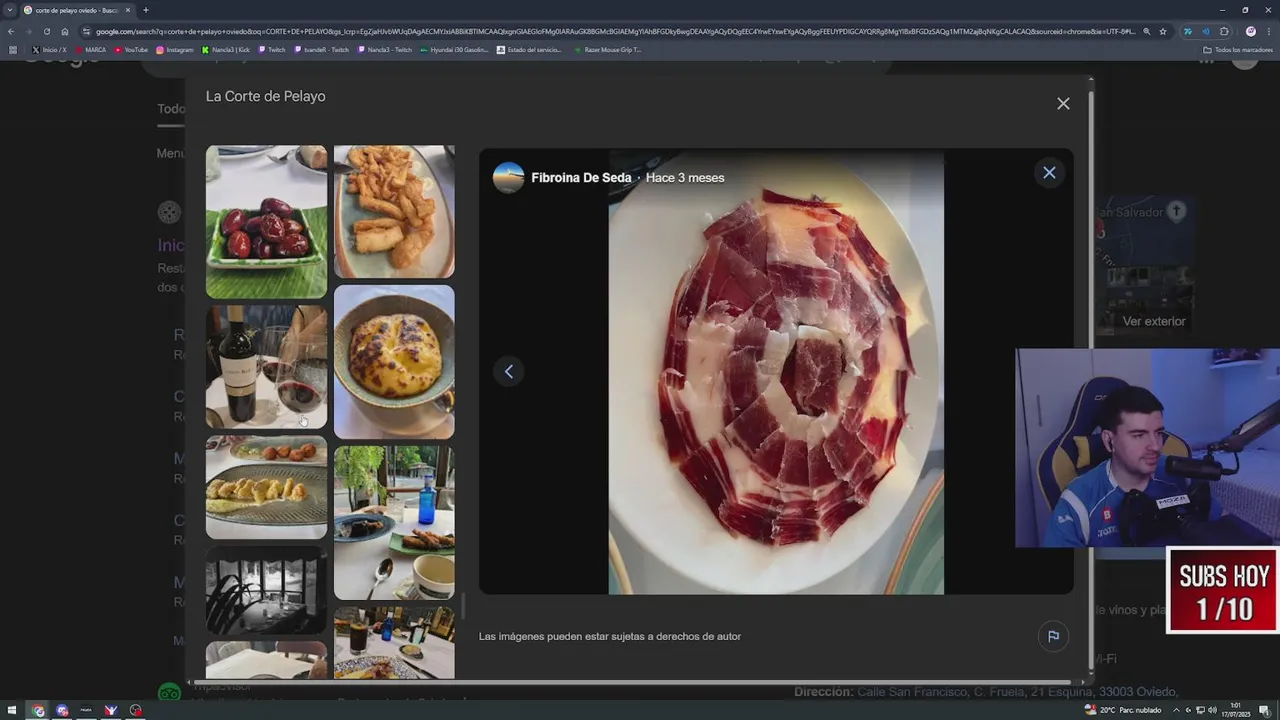Click the La Corte de Pelayo gallery title

pos(266,97)
